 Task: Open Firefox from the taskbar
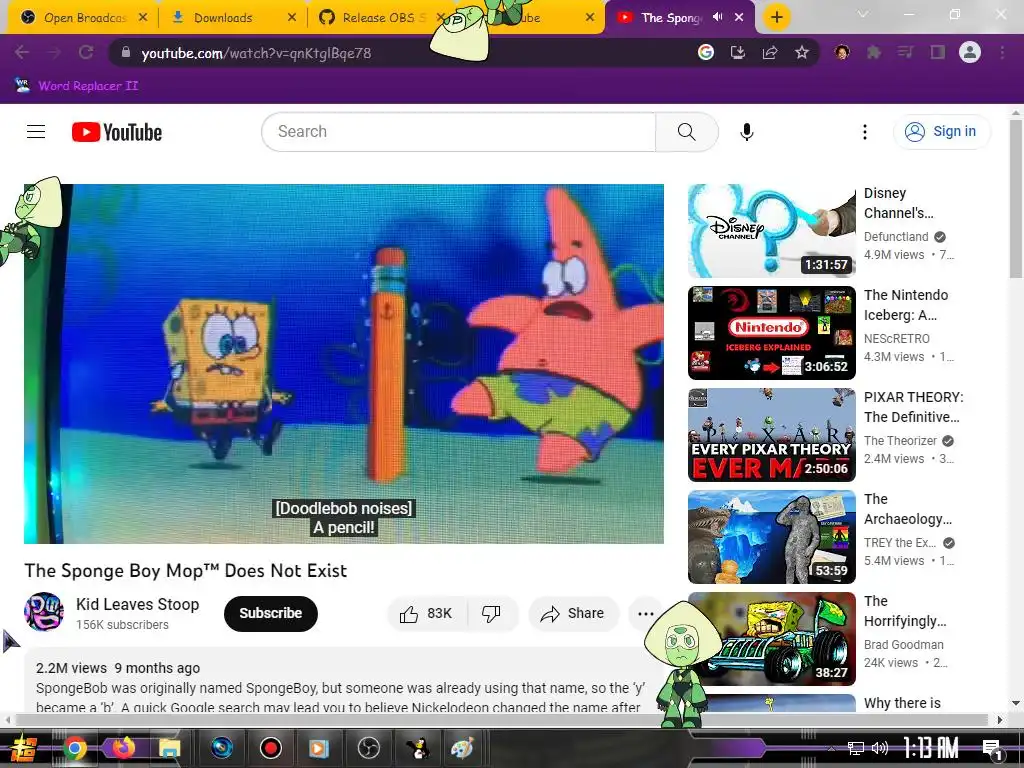(x=123, y=748)
